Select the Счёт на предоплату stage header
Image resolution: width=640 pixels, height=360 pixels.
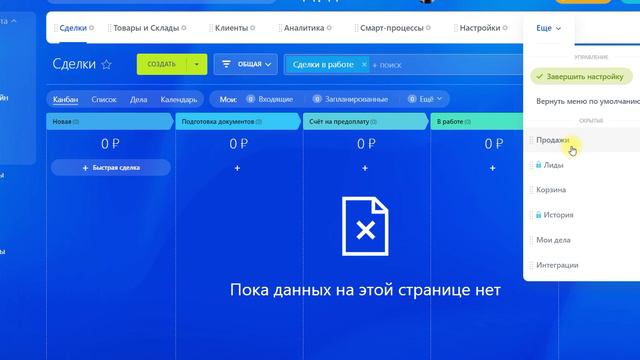365,122
